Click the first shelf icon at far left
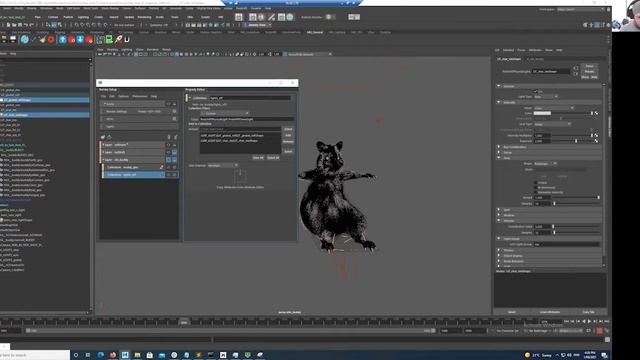640x360 pixels. pos(4,39)
